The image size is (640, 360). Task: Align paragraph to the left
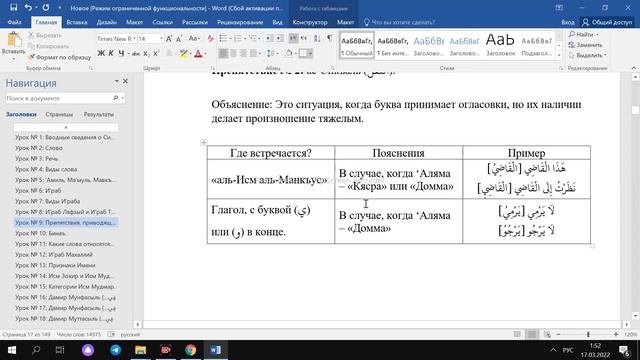(x=223, y=53)
